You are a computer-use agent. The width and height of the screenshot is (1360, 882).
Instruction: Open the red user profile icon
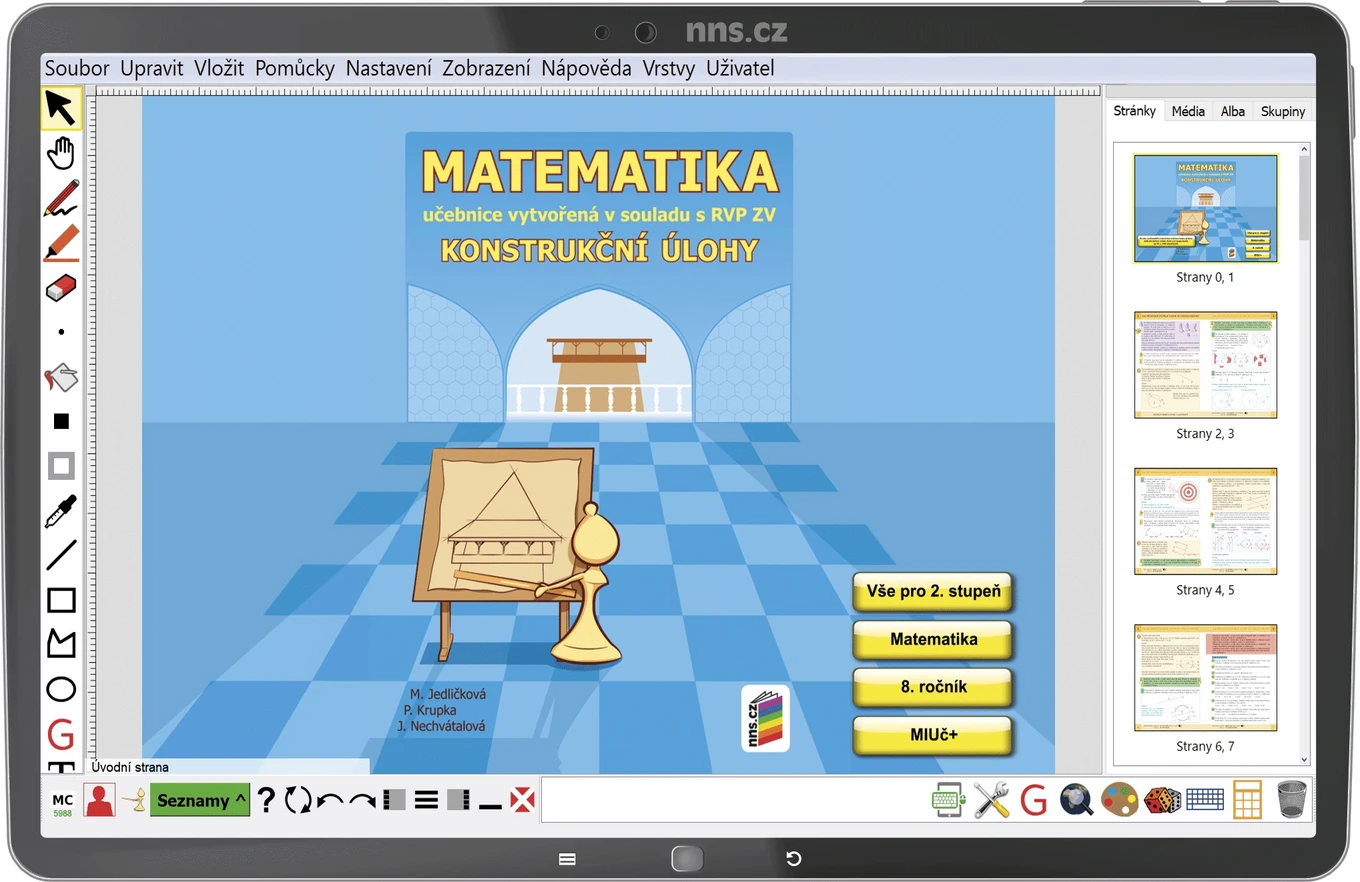tap(99, 800)
